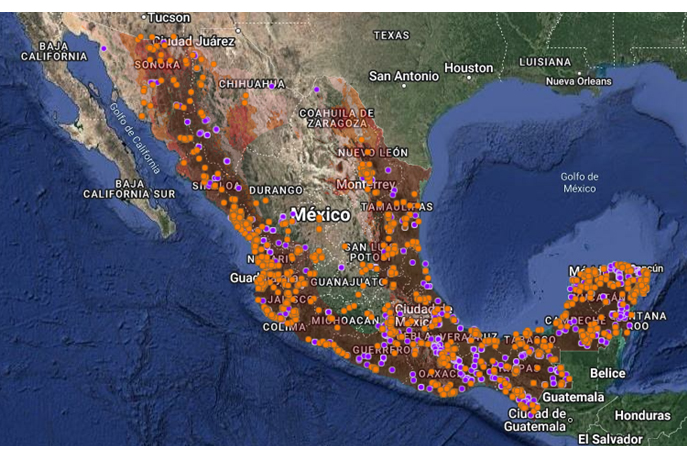Click the Nueva Orleans city dot
The width and height of the screenshot is (687, 458).
click(x=579, y=74)
